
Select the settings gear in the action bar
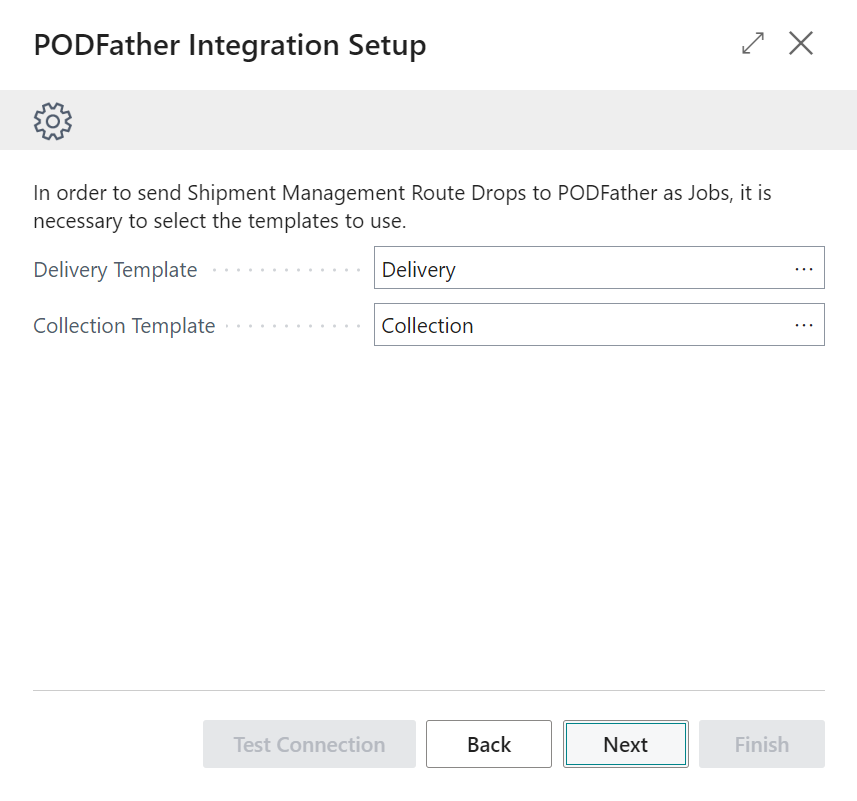tap(51, 120)
